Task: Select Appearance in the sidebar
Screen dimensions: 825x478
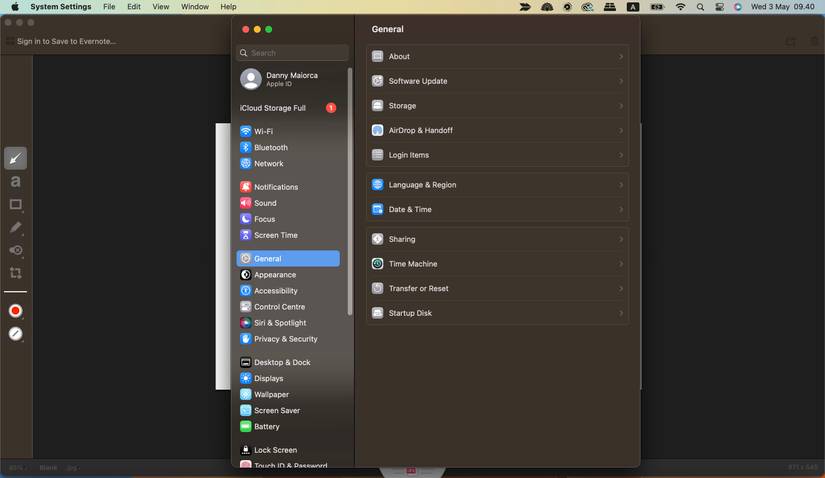Action: (x=288, y=275)
